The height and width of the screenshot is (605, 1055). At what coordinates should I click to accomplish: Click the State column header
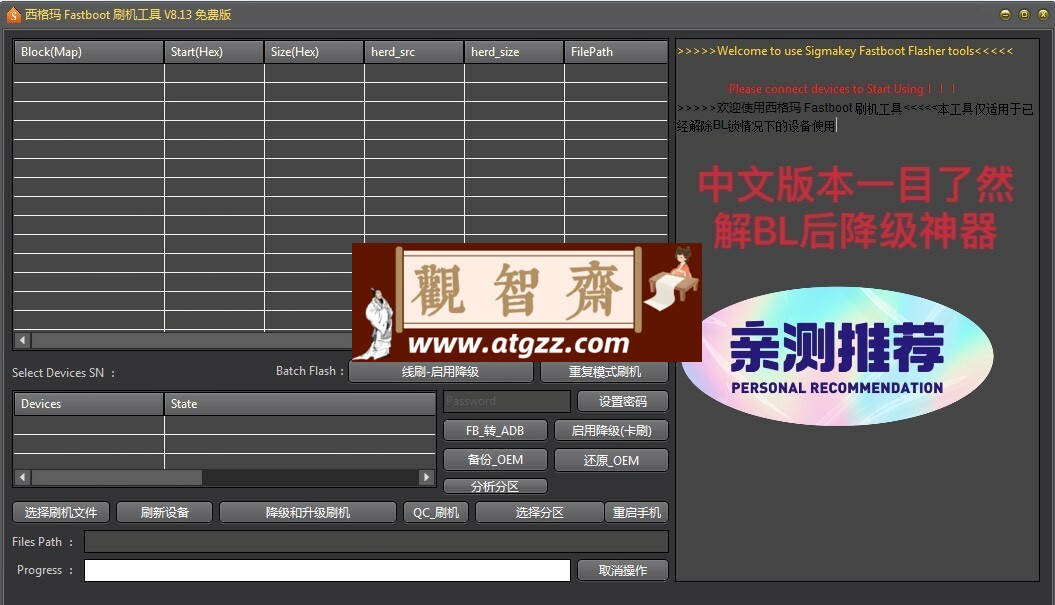pyautogui.click(x=299, y=404)
